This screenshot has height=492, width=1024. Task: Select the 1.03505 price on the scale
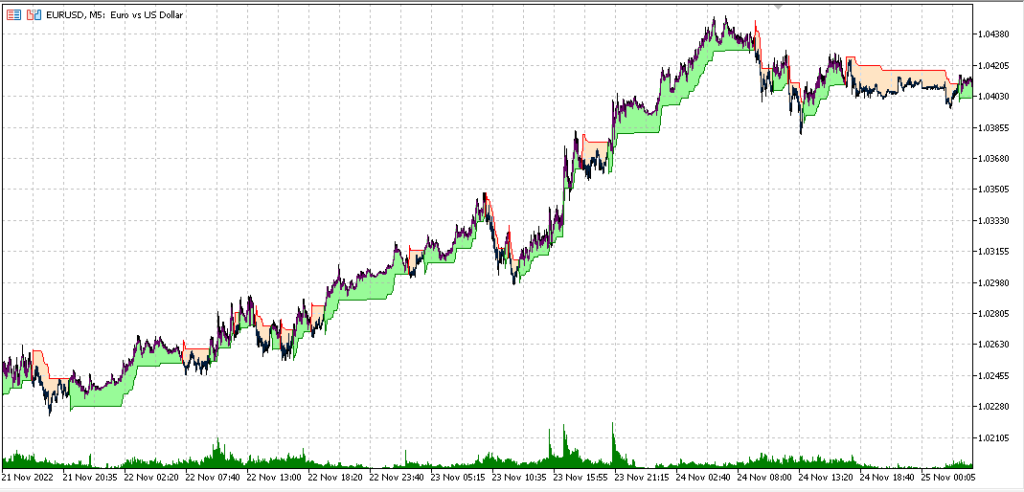pyautogui.click(x=998, y=189)
